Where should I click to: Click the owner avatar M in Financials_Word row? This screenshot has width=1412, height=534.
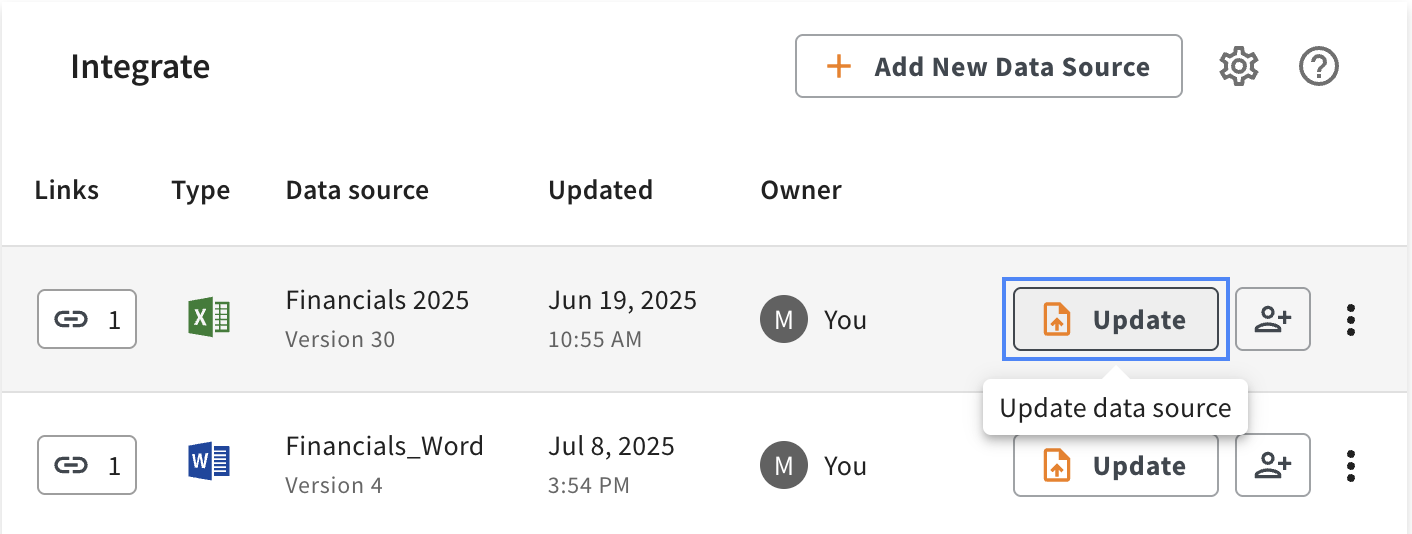click(x=784, y=465)
